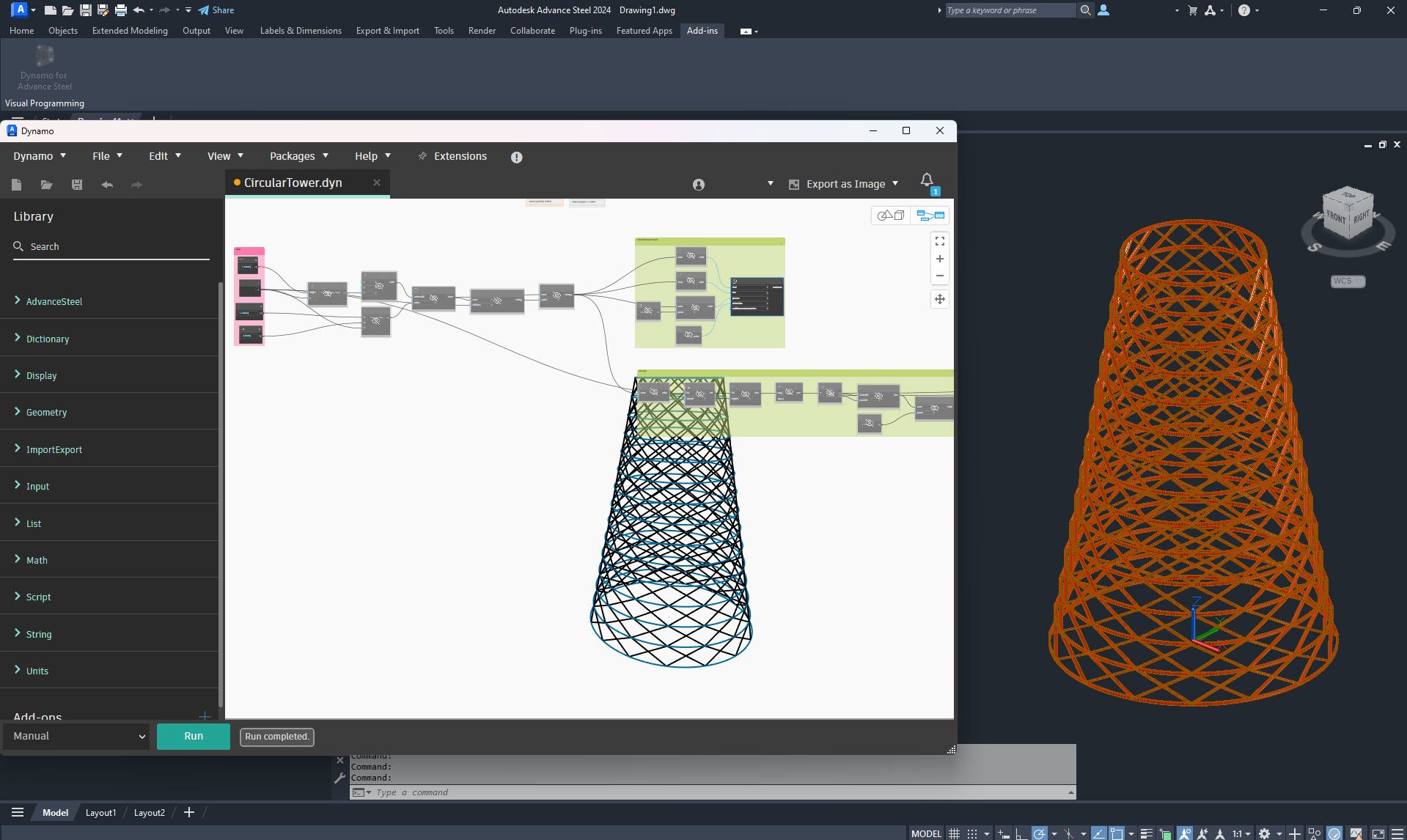The height and width of the screenshot is (840, 1407).
Task: Open the Packages menu in Dynamo
Action: (299, 156)
